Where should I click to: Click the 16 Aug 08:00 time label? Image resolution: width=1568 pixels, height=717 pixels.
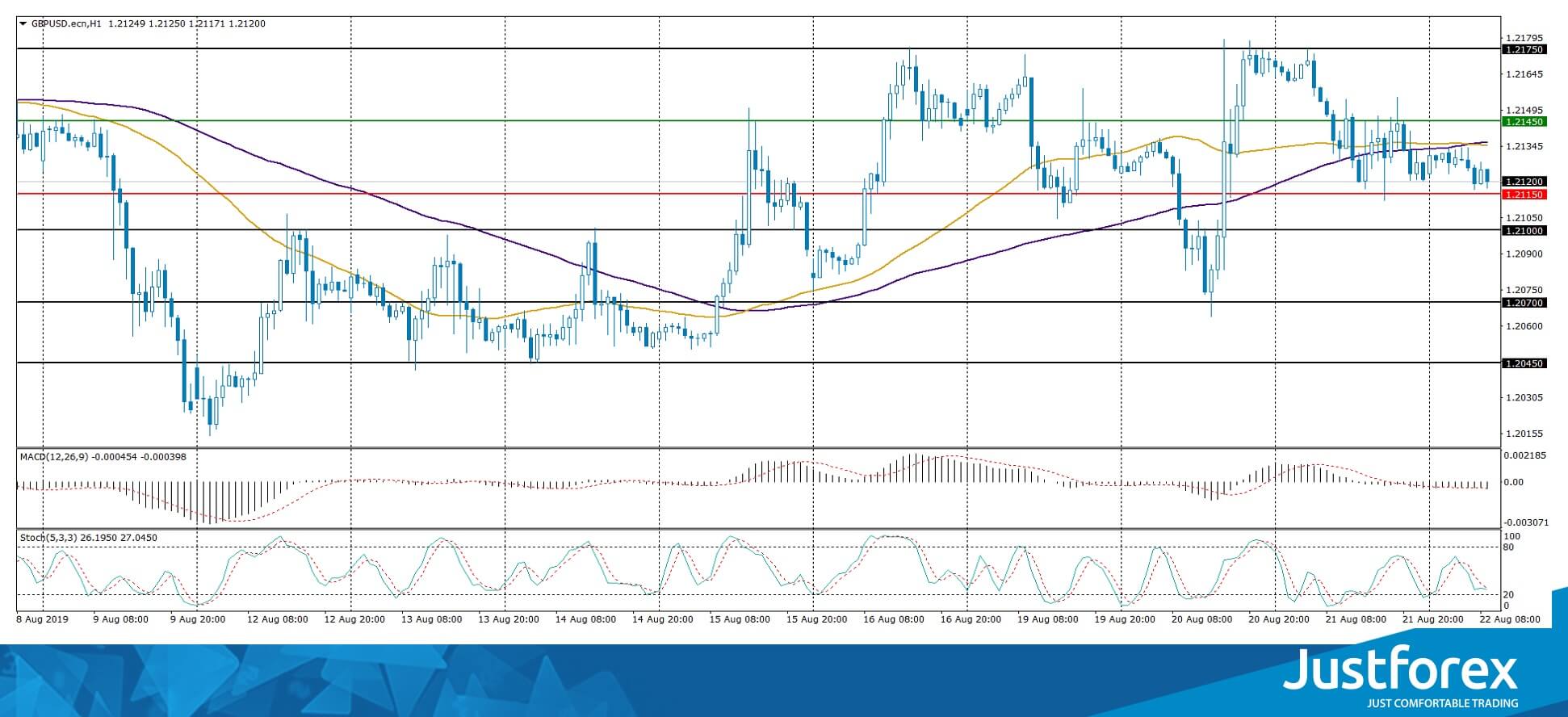click(x=894, y=620)
